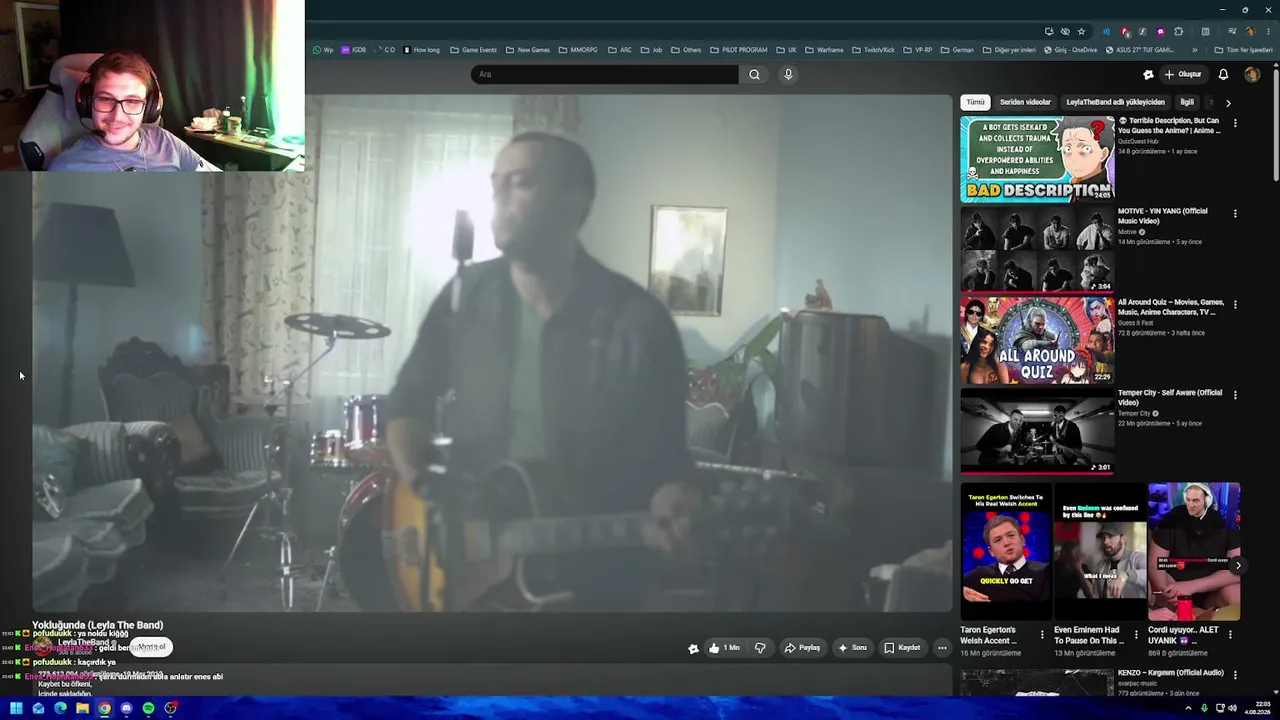Expand the New Games bookmark folder

(x=528, y=50)
